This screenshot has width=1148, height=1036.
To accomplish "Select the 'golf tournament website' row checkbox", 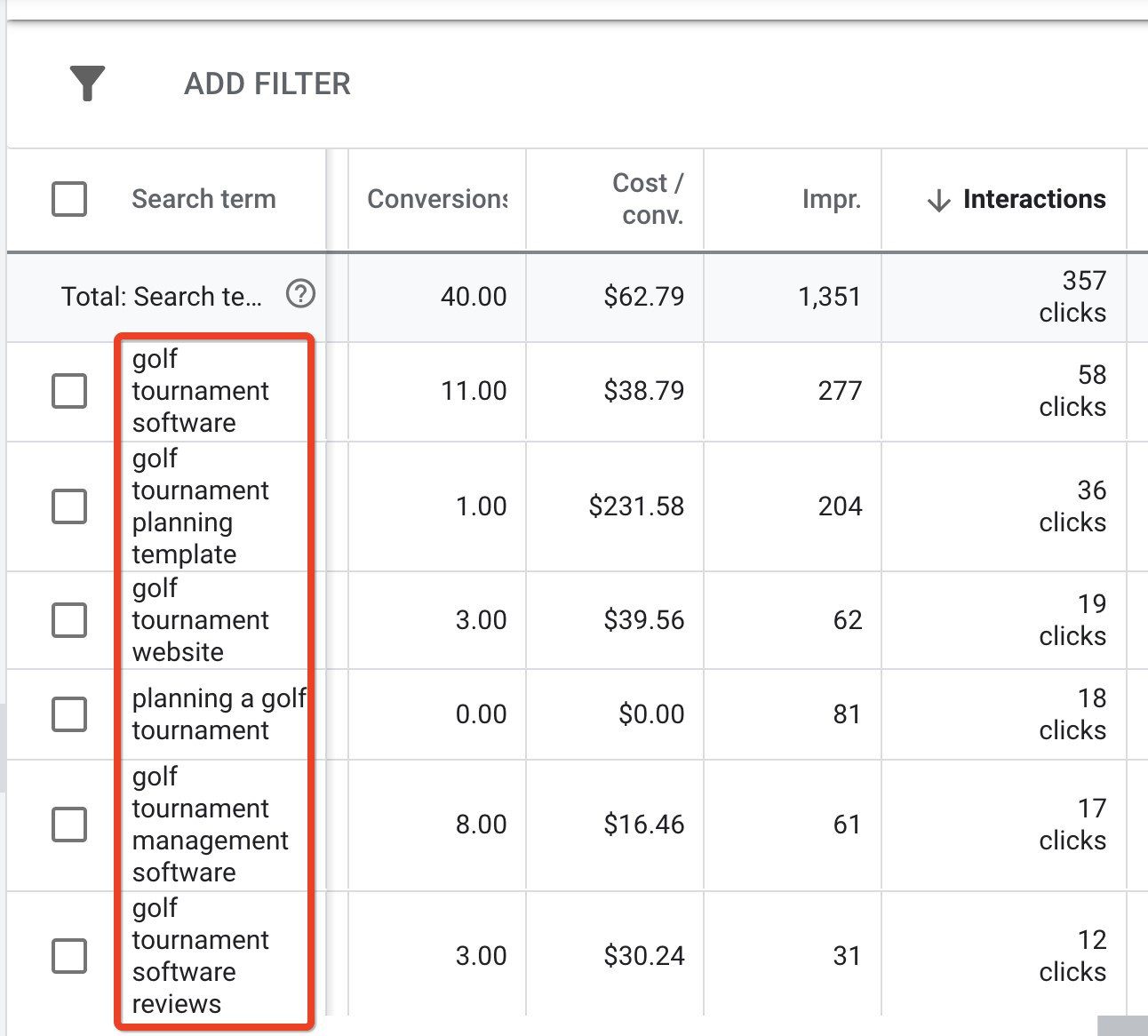I will point(69,620).
